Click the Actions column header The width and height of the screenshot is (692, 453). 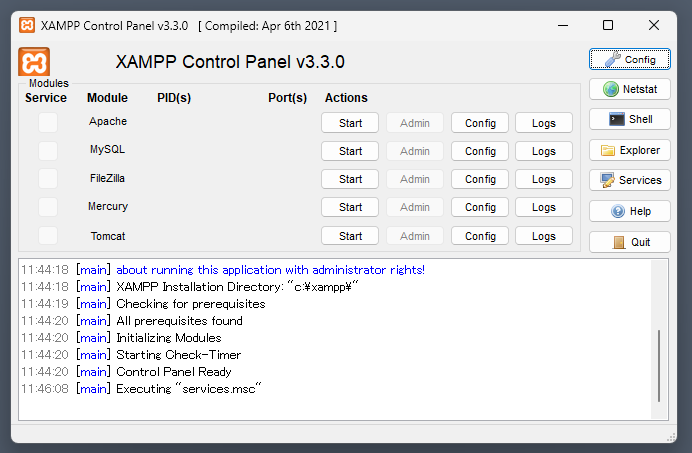(x=346, y=98)
